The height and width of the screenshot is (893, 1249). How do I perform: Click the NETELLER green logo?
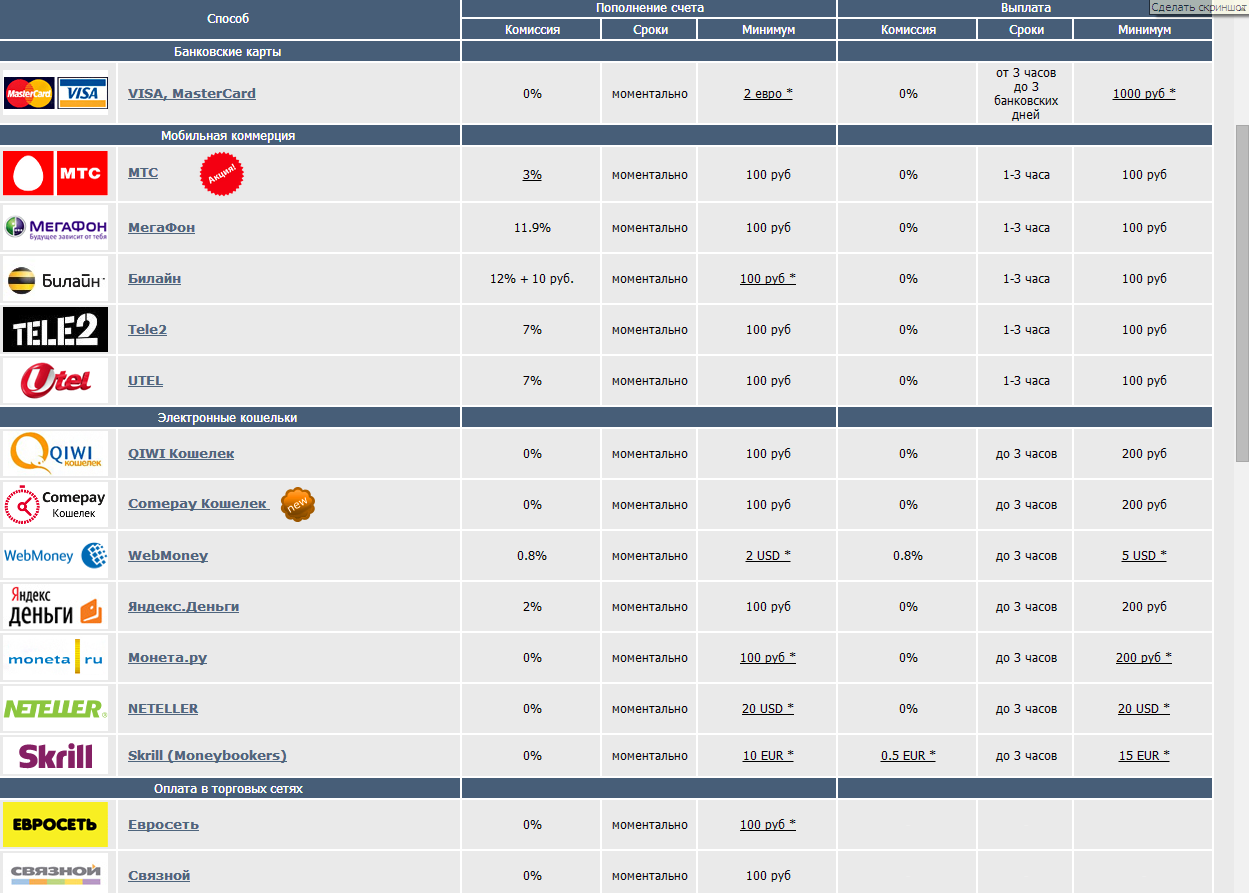tap(55, 709)
